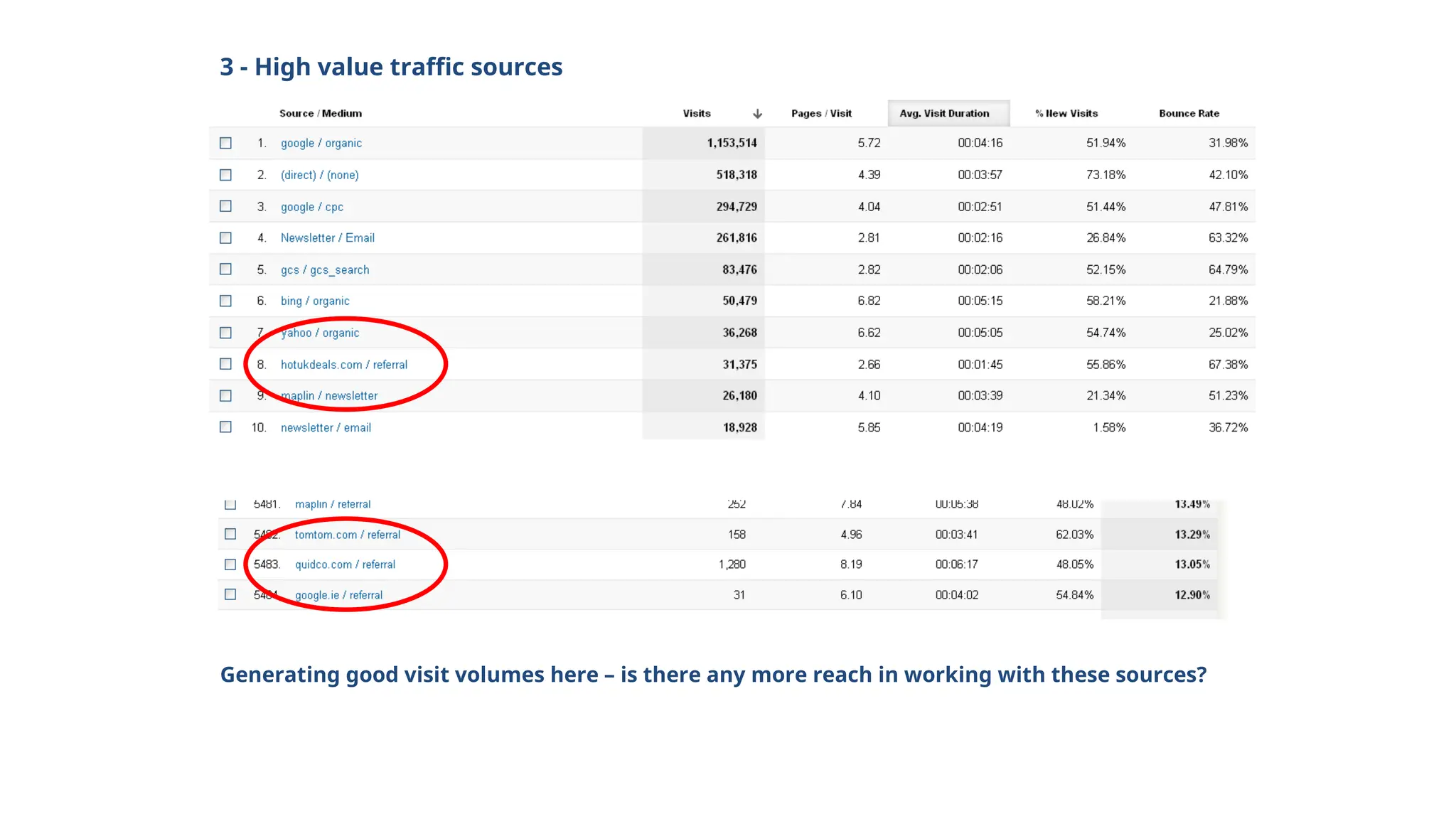Check box for newsletter / email row 10

pos(225,427)
